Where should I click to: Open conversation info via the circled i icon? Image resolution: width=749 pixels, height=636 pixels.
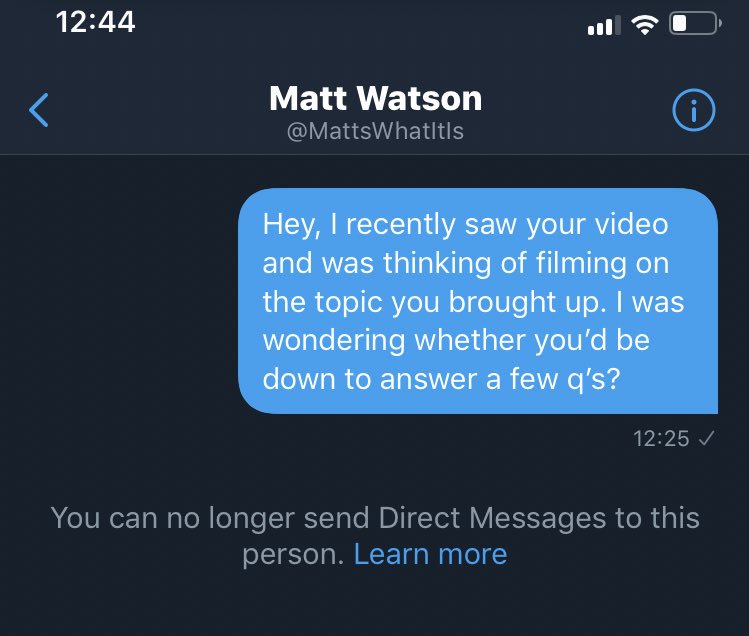tap(694, 110)
